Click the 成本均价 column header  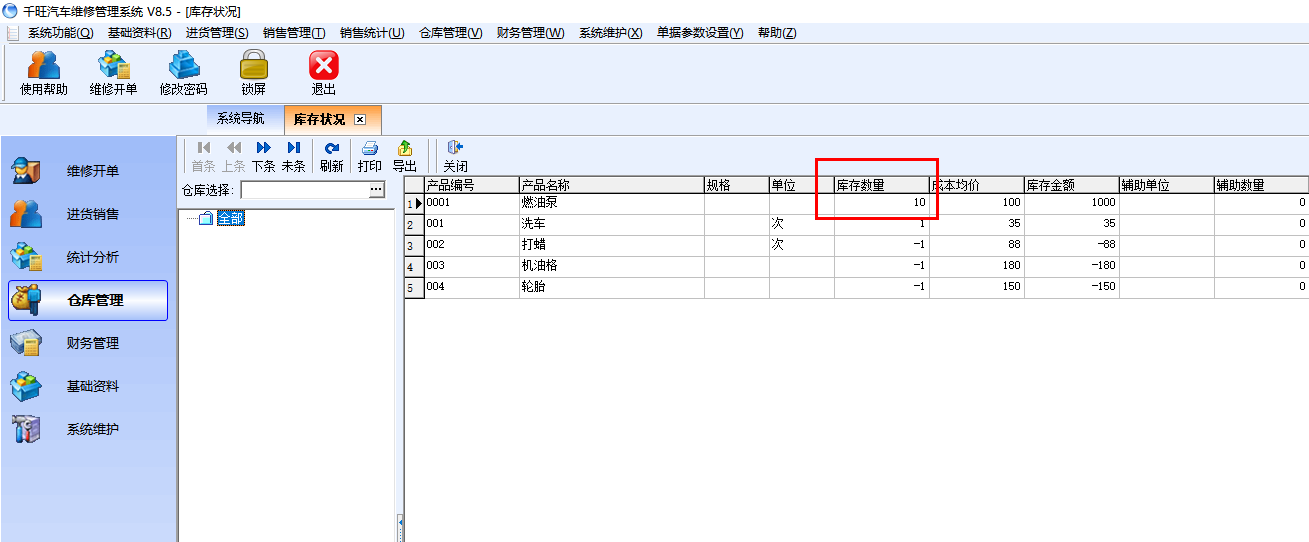[x=977, y=185]
